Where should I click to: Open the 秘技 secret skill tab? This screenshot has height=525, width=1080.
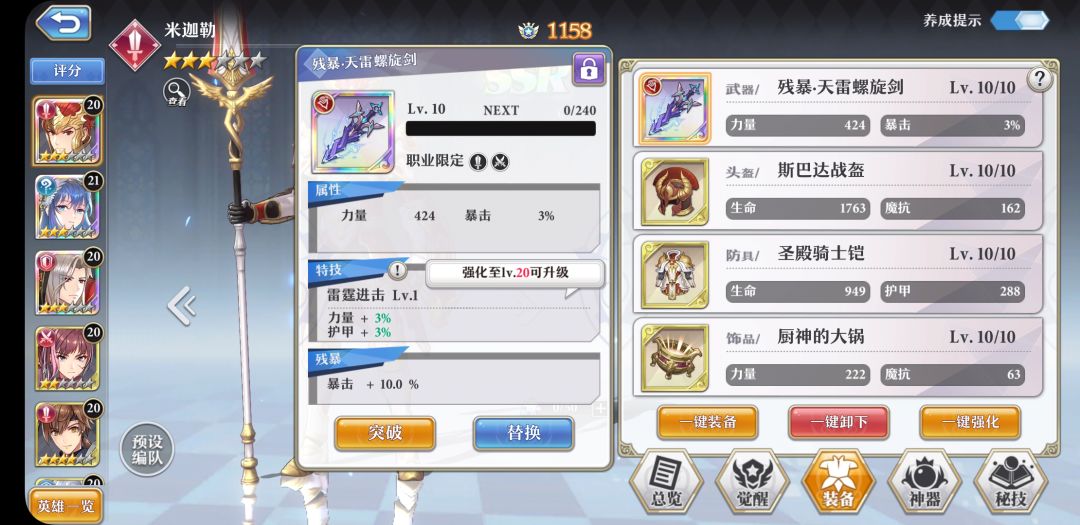pyautogui.click(x=1010, y=482)
